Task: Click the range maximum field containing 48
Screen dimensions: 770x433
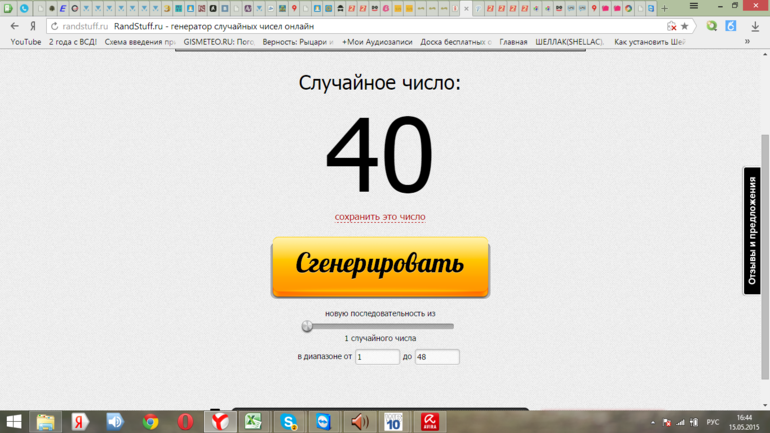Action: 437,357
